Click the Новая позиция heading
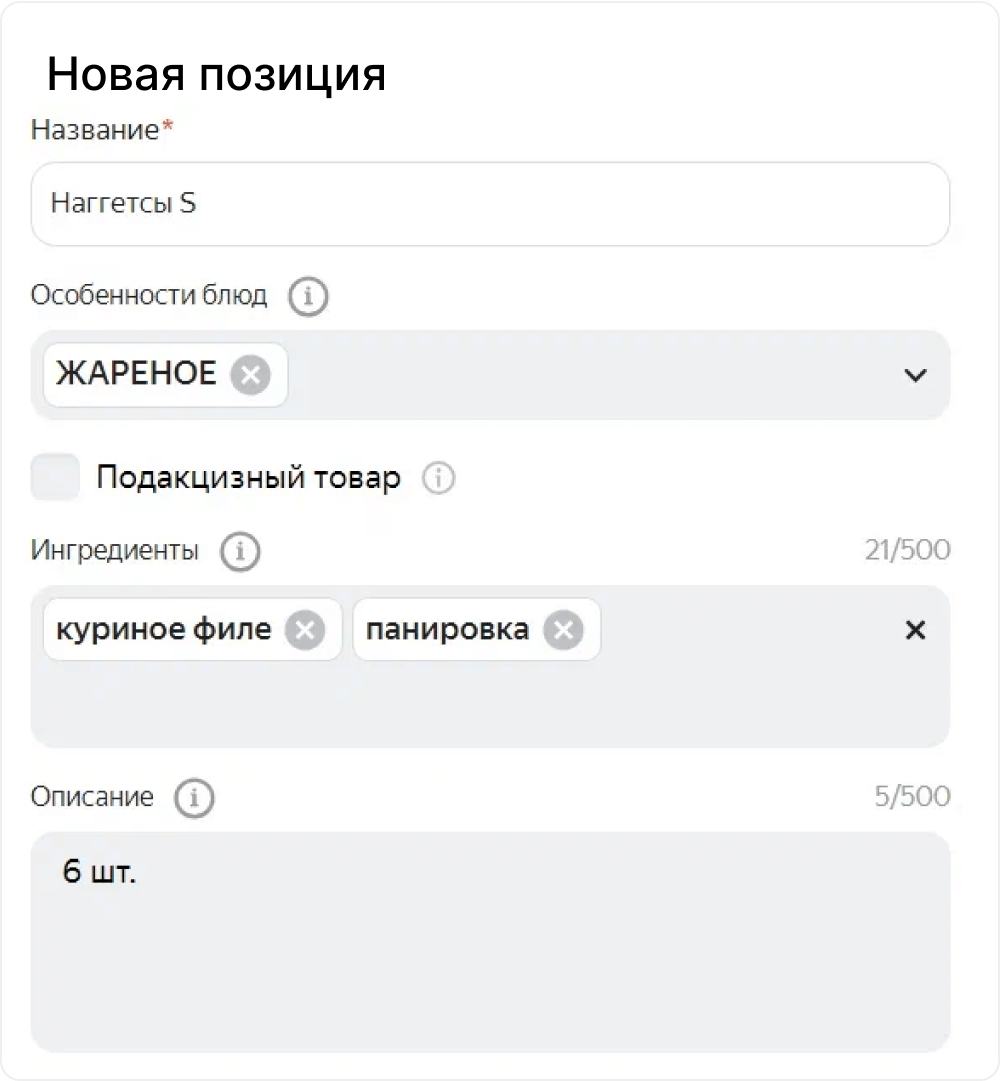This screenshot has height=1081, width=1000. pos(216,74)
